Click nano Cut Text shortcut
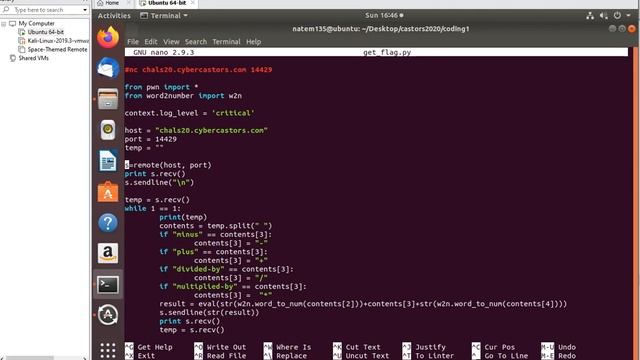640x360 pixels. [x=357, y=347]
